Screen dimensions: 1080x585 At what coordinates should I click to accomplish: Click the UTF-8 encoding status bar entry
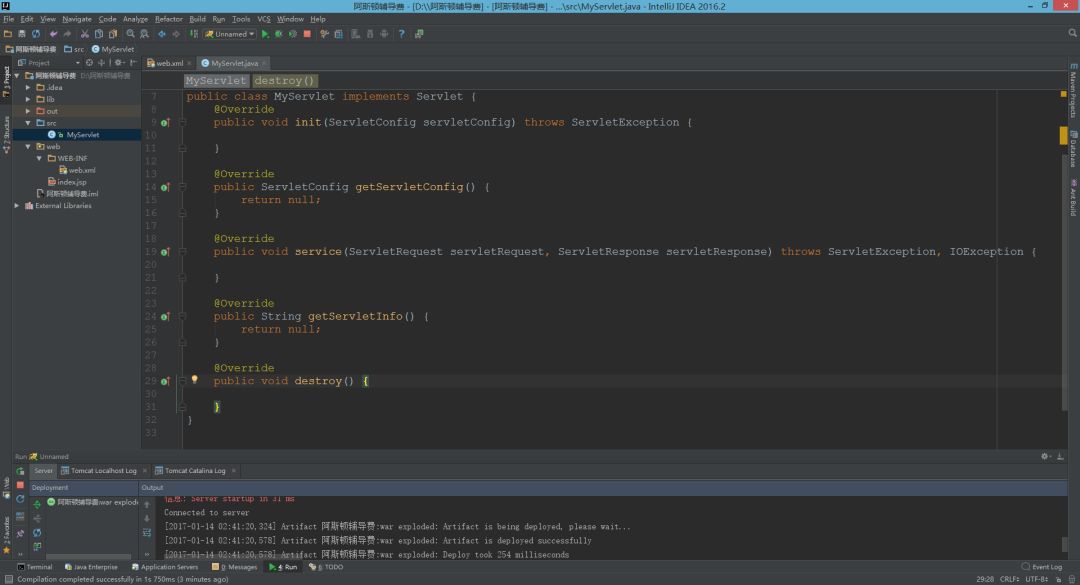tap(1036, 579)
